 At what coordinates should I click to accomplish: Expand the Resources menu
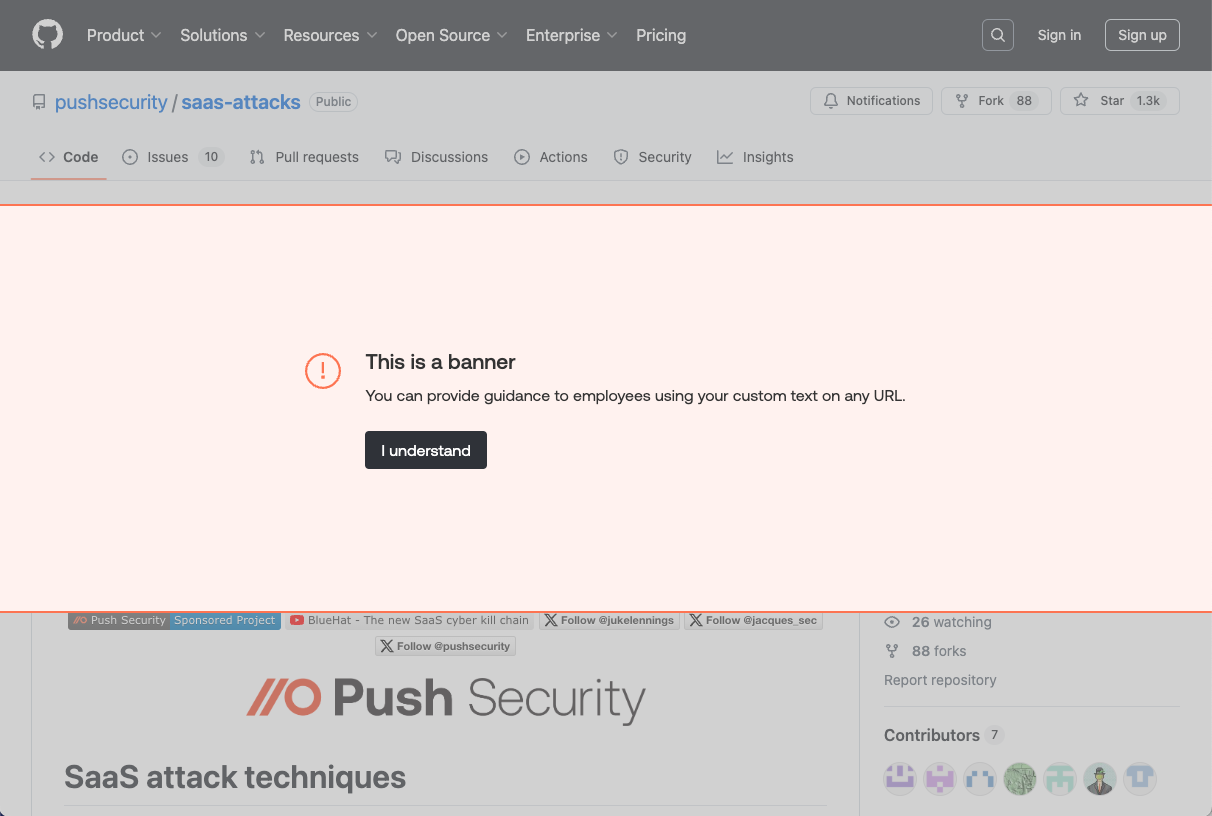[330, 35]
